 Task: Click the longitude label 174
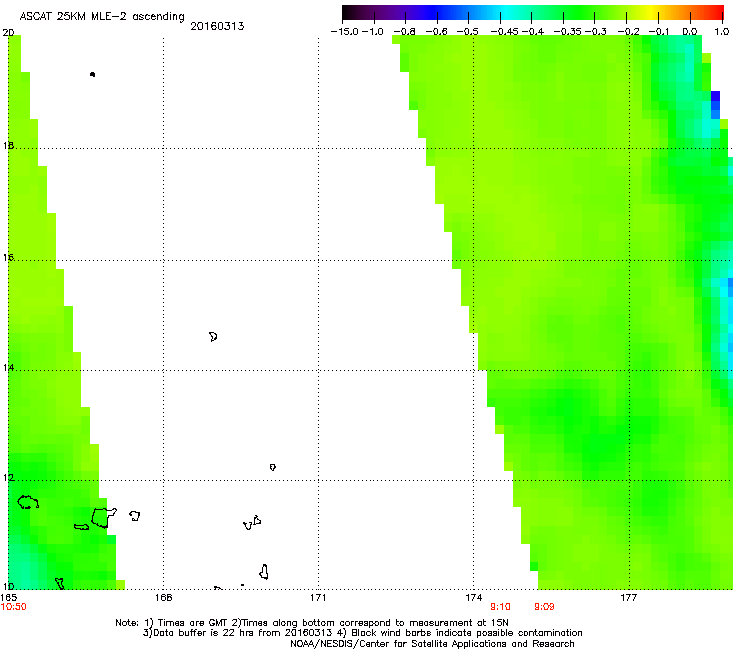(x=473, y=598)
